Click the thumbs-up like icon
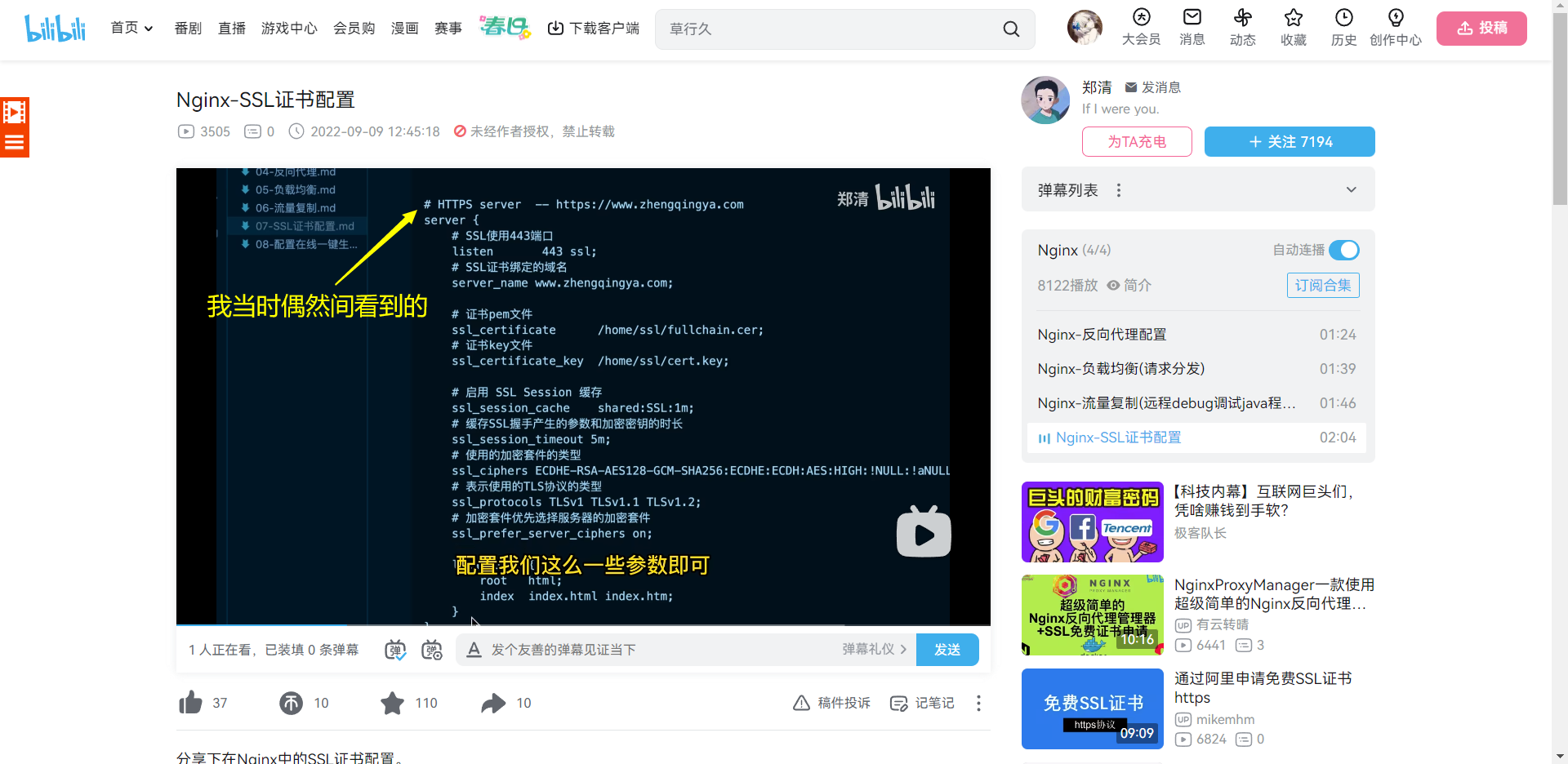1568x764 pixels. (191, 703)
